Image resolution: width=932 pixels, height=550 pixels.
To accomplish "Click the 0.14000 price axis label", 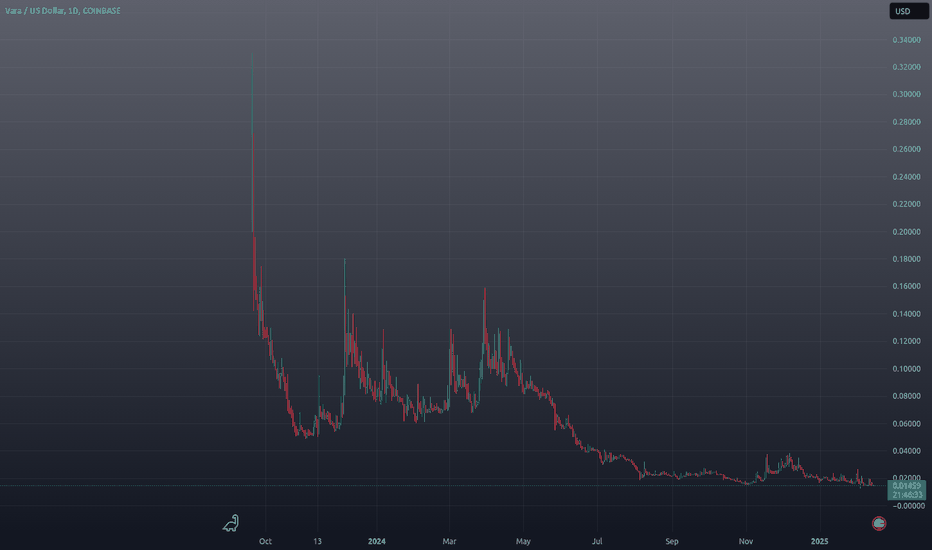I will (x=906, y=314).
